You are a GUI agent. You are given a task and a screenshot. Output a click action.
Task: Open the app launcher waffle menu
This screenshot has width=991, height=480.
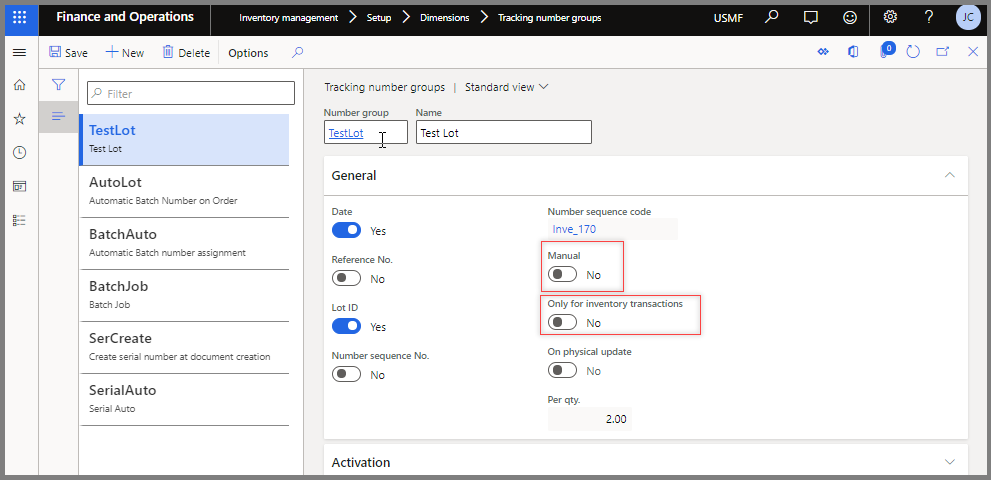pos(20,18)
